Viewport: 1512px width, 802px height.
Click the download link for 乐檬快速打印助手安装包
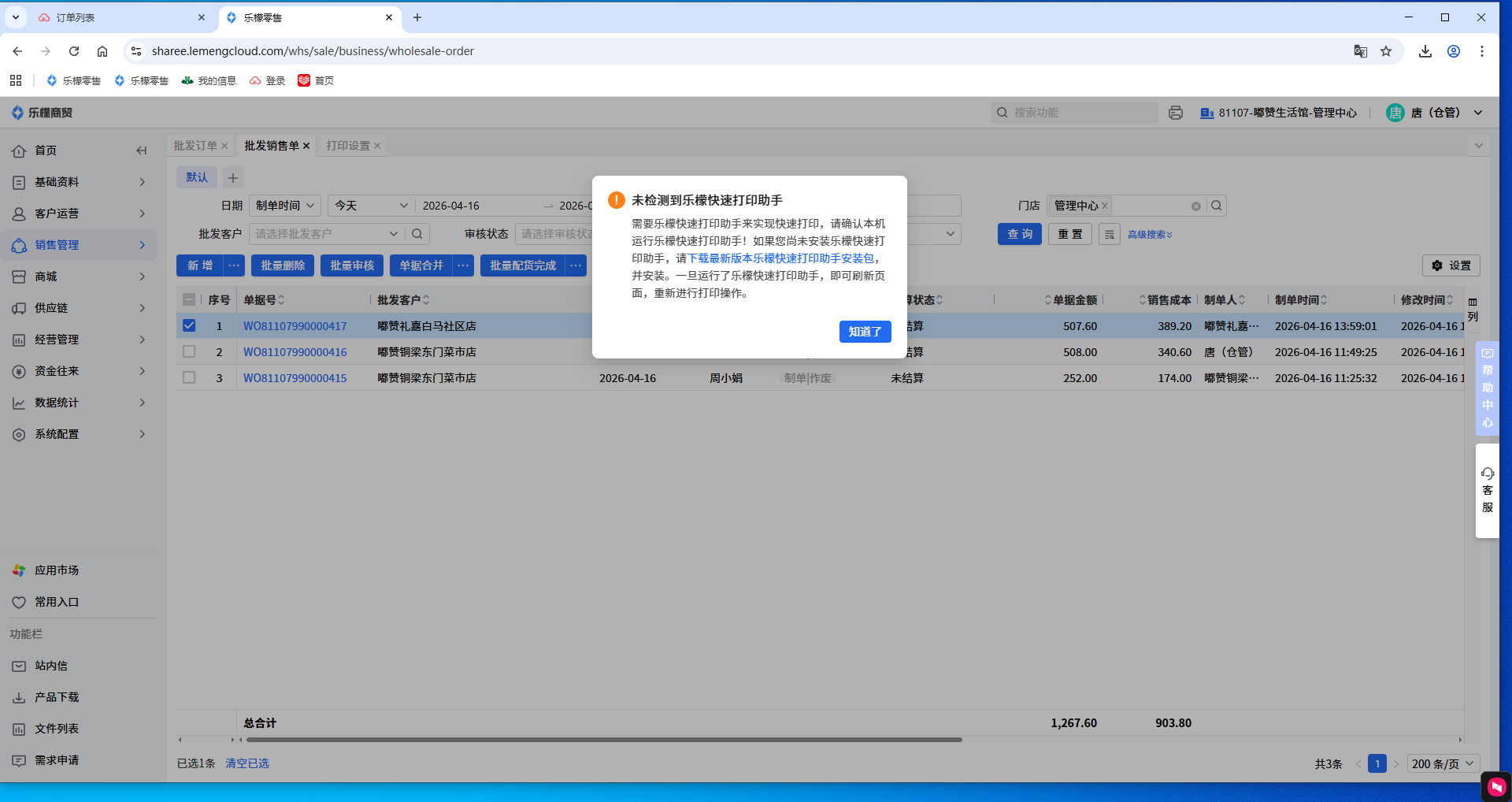tap(781, 258)
